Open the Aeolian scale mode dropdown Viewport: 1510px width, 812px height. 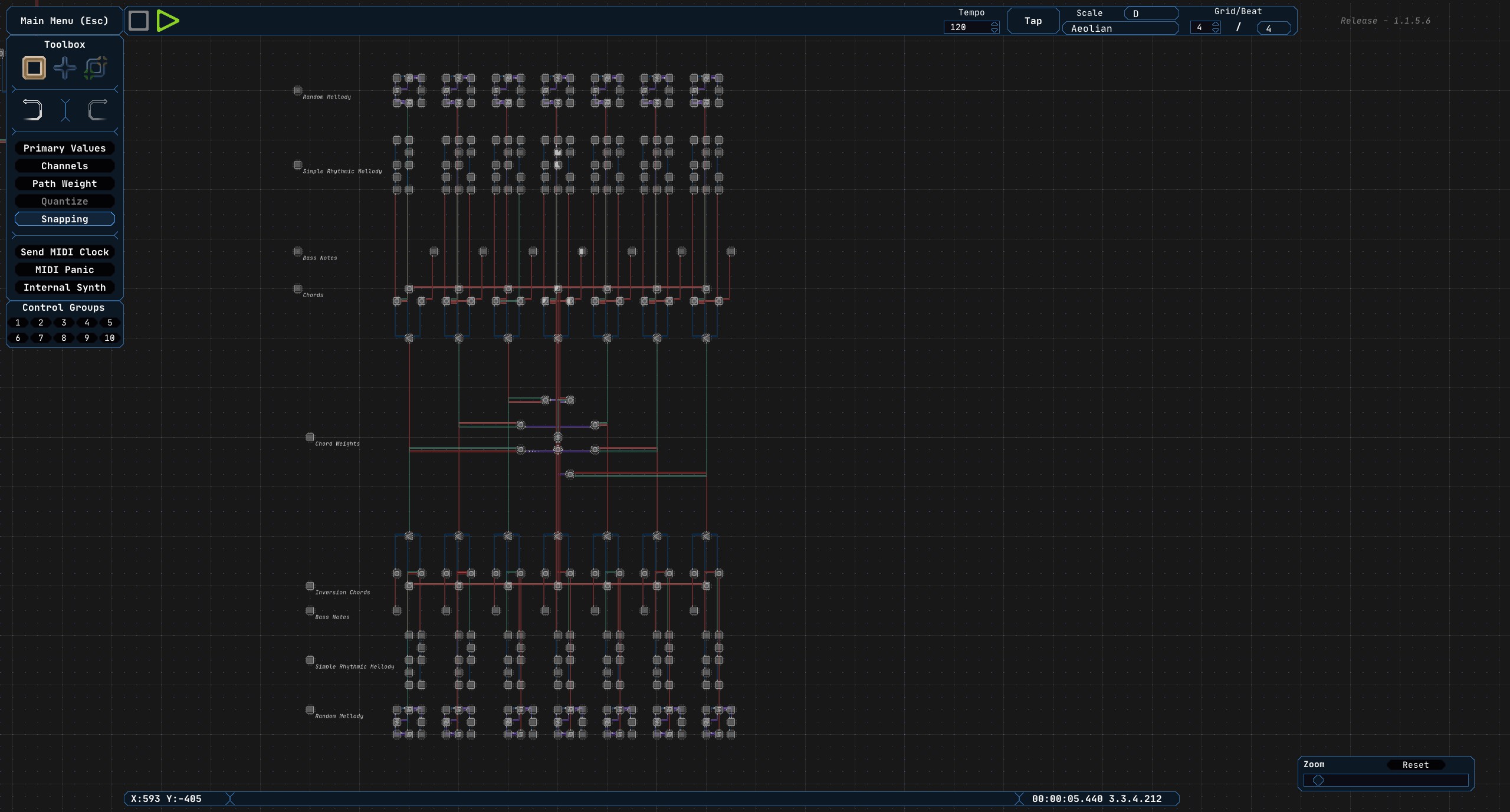[x=1120, y=28]
